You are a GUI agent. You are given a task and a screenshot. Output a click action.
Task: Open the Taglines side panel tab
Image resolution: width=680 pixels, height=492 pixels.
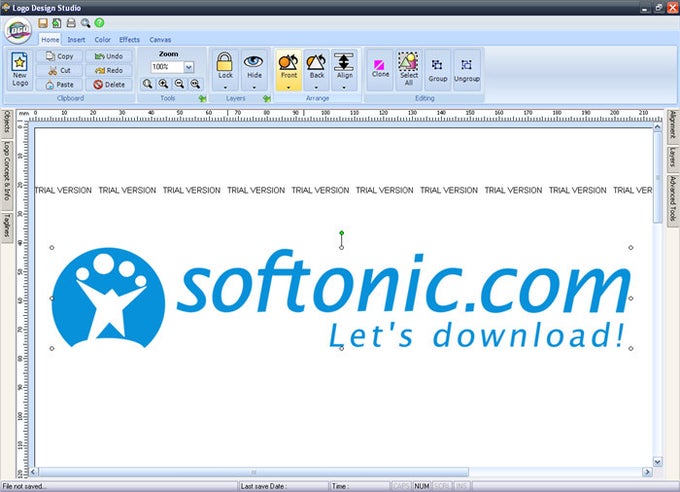[7, 227]
